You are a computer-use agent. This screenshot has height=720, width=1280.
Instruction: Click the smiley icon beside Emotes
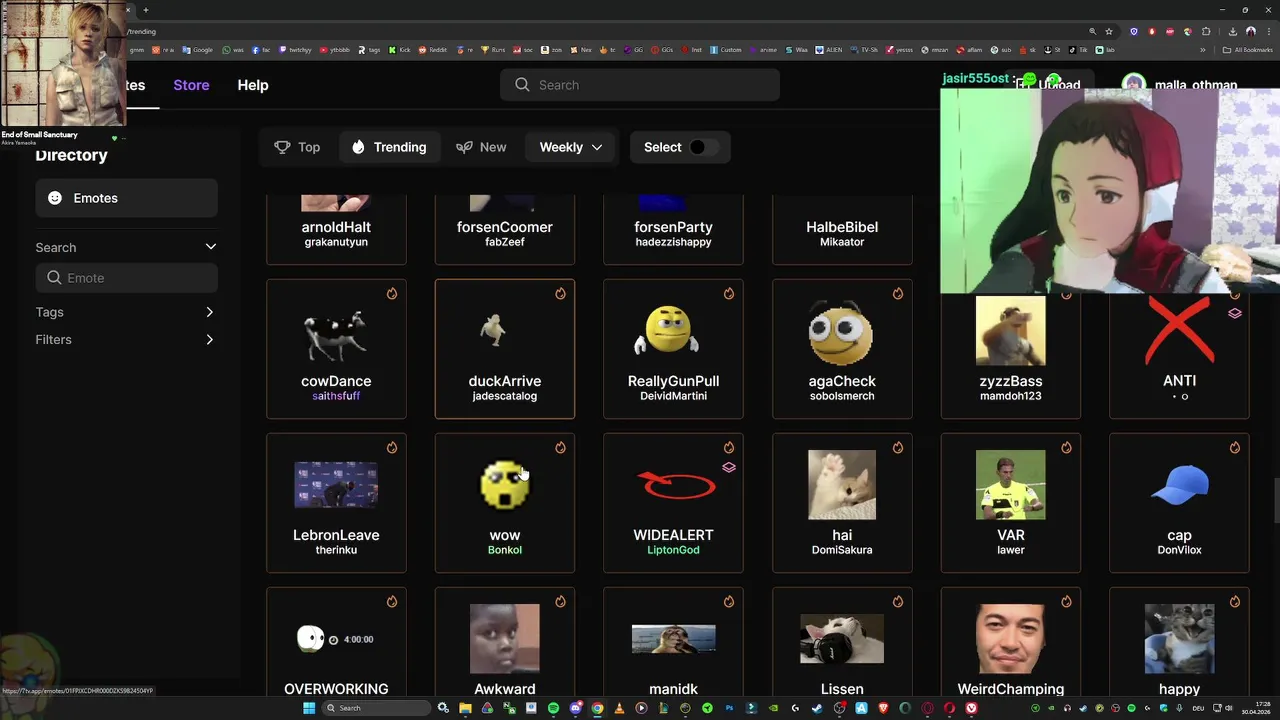click(x=55, y=198)
